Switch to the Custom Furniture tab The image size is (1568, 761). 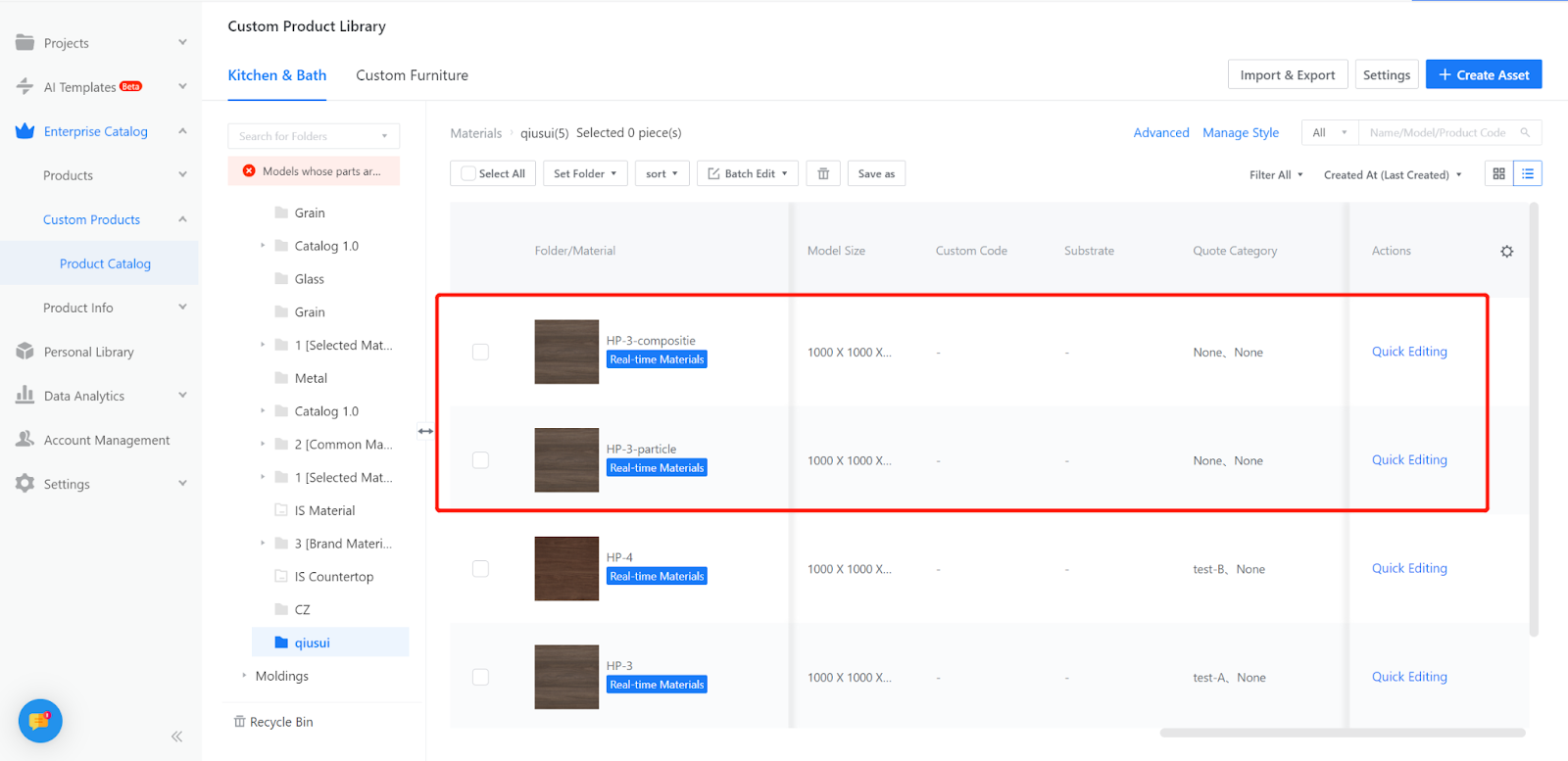[412, 75]
